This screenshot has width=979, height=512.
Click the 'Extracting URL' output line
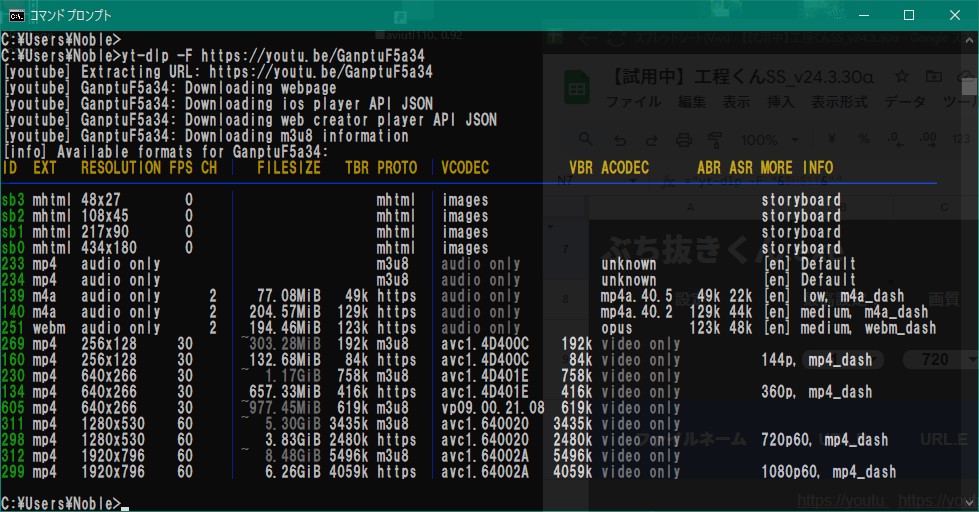pyautogui.click(x=218, y=72)
